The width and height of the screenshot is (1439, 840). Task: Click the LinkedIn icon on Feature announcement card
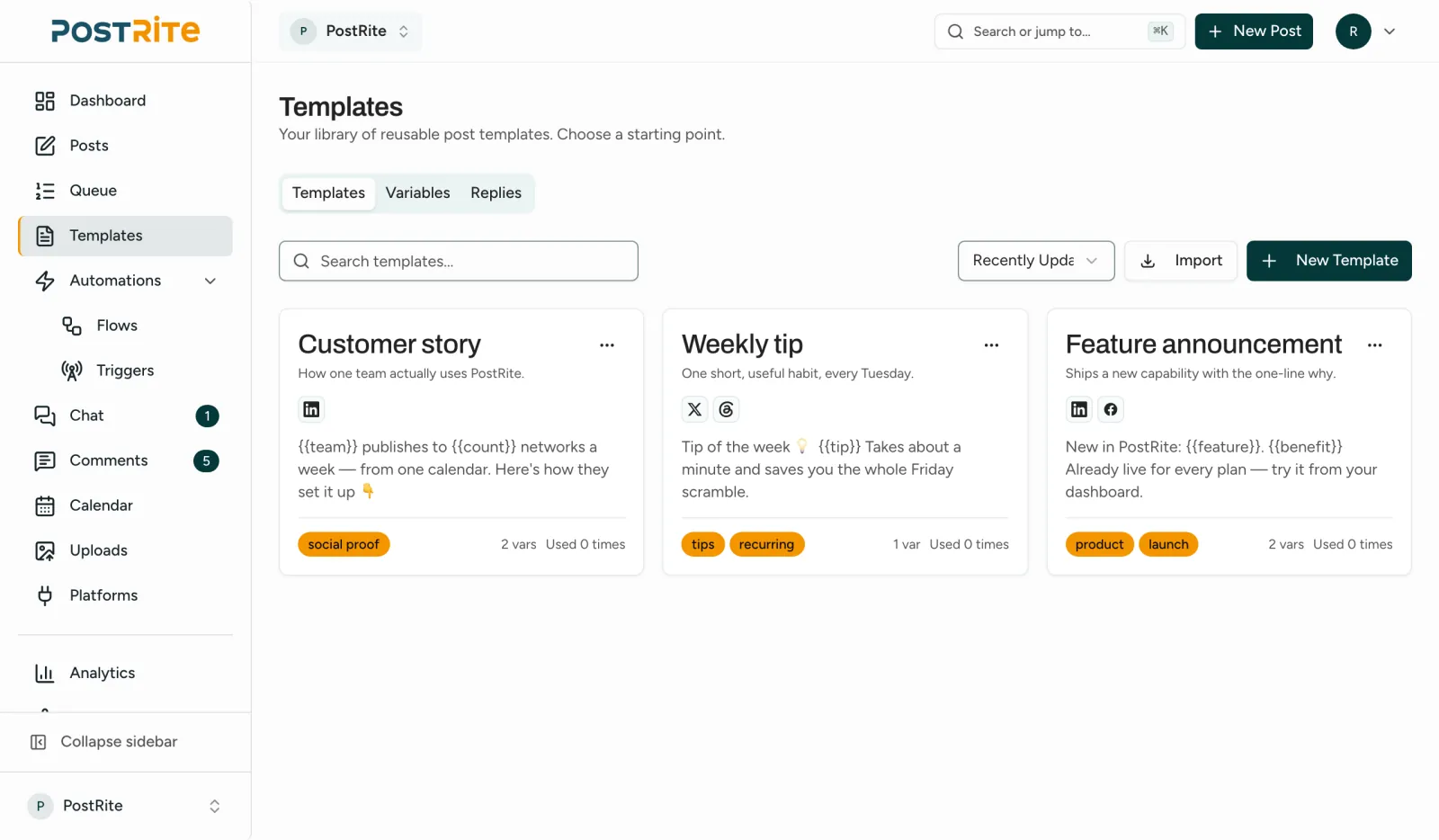(x=1079, y=409)
